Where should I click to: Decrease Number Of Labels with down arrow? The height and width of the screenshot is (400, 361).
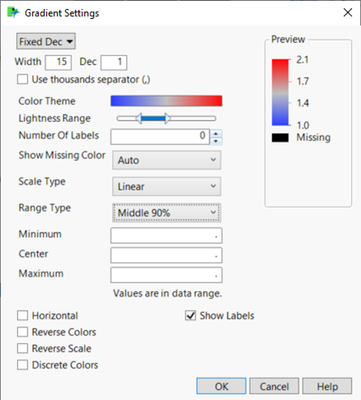point(216,141)
